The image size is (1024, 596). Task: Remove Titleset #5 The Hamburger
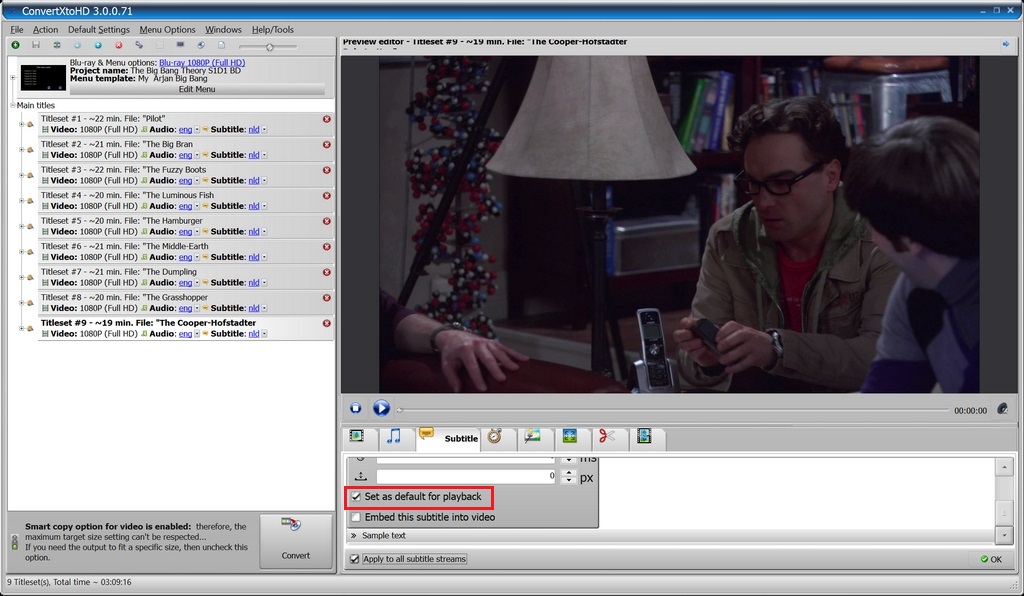[x=327, y=221]
